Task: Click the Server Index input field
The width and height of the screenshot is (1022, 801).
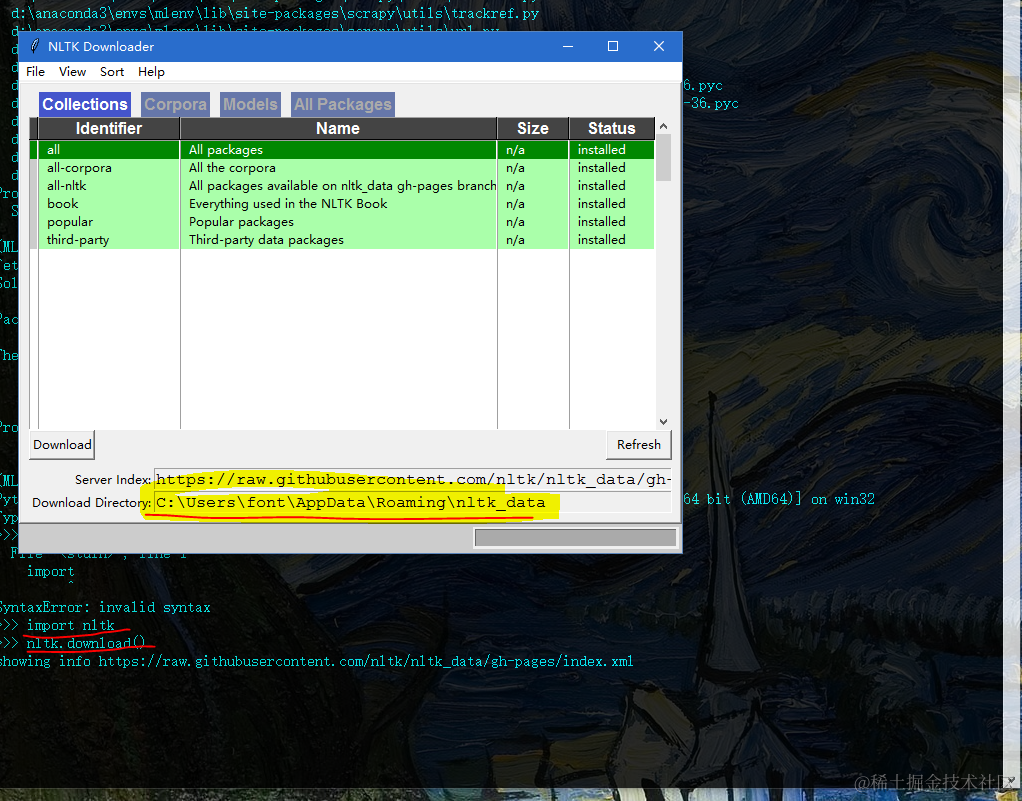Action: (413, 480)
